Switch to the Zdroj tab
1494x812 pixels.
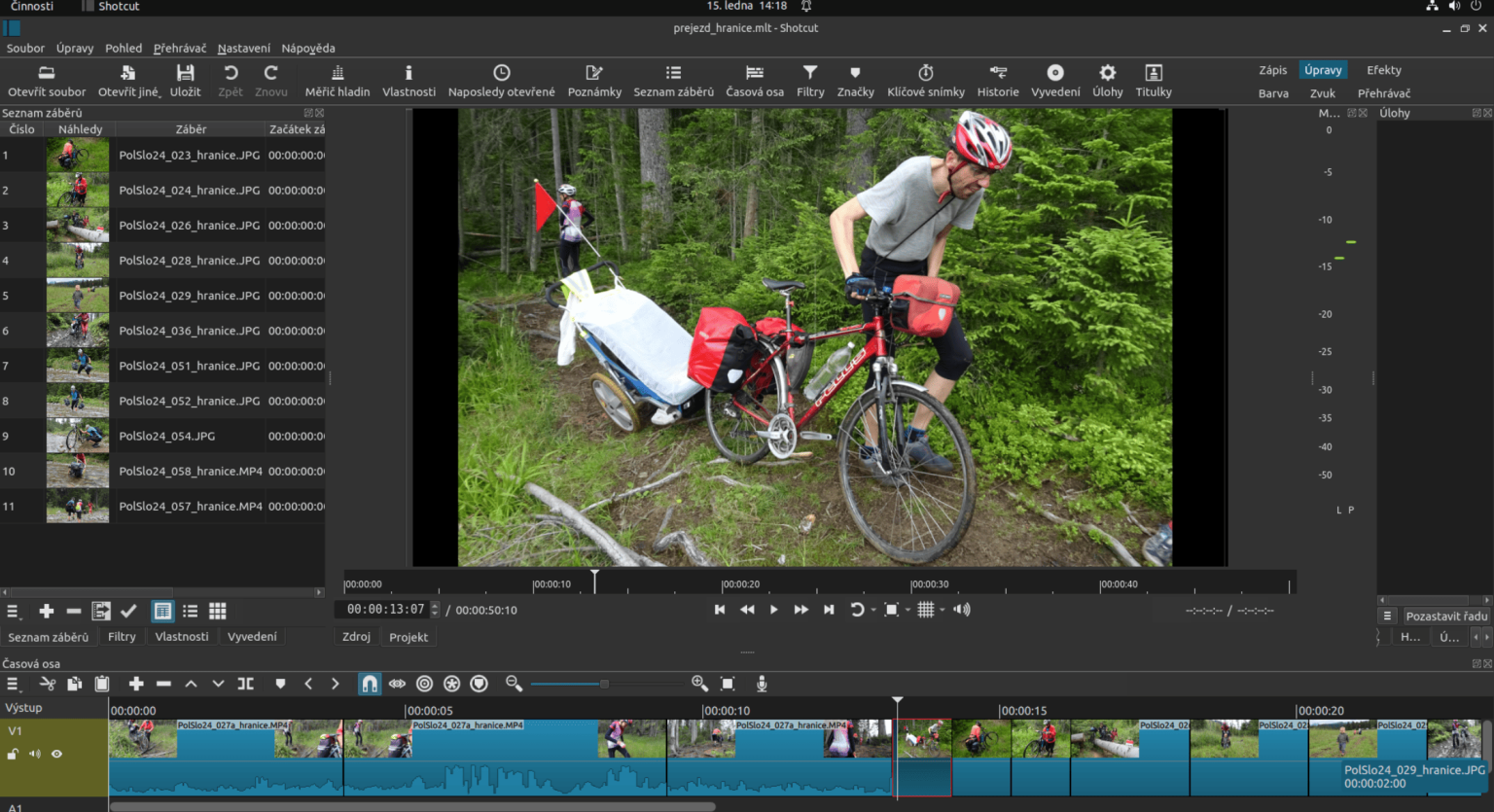point(356,637)
